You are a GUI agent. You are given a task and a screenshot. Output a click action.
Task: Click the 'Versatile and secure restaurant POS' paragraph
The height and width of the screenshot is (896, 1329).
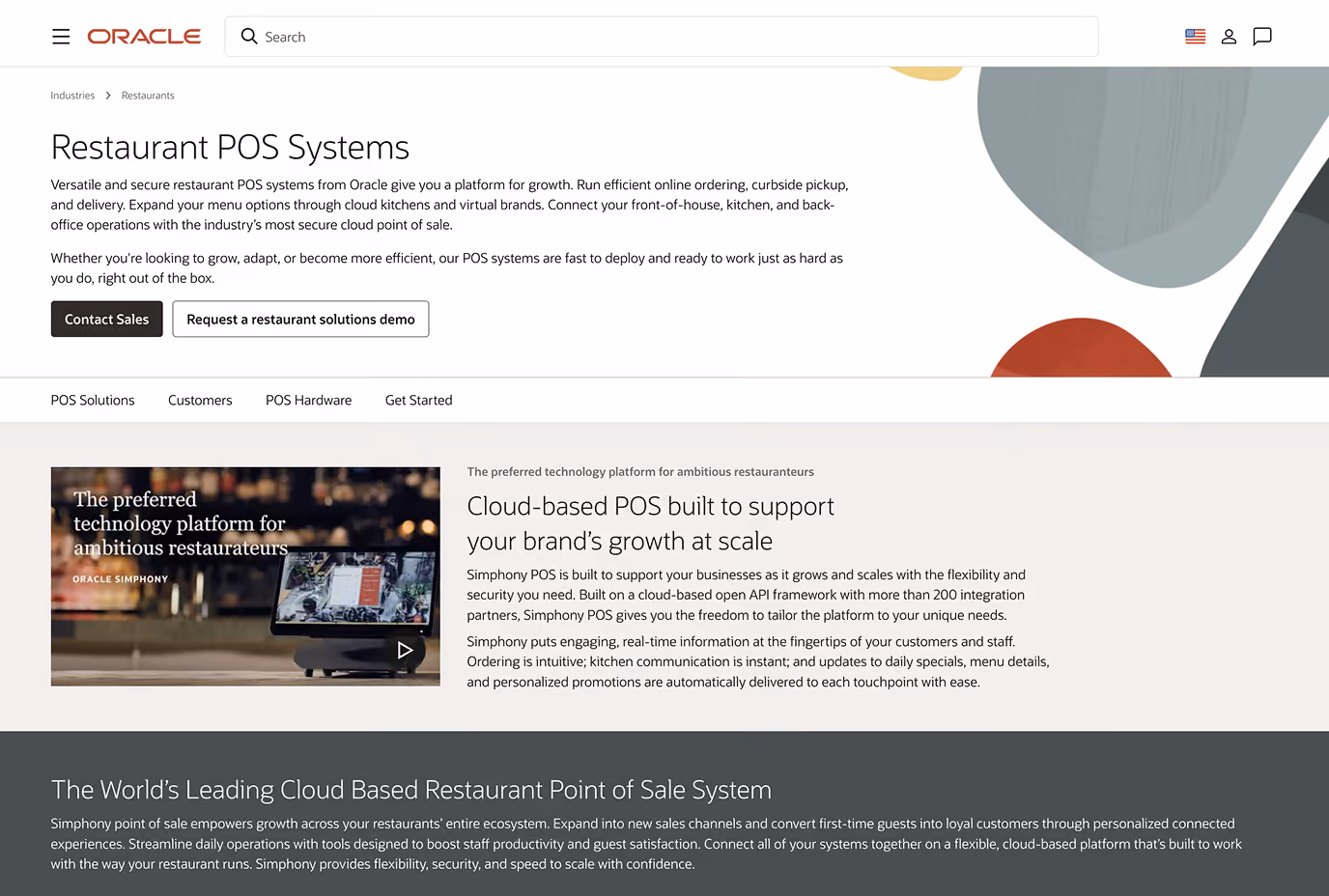coord(450,205)
